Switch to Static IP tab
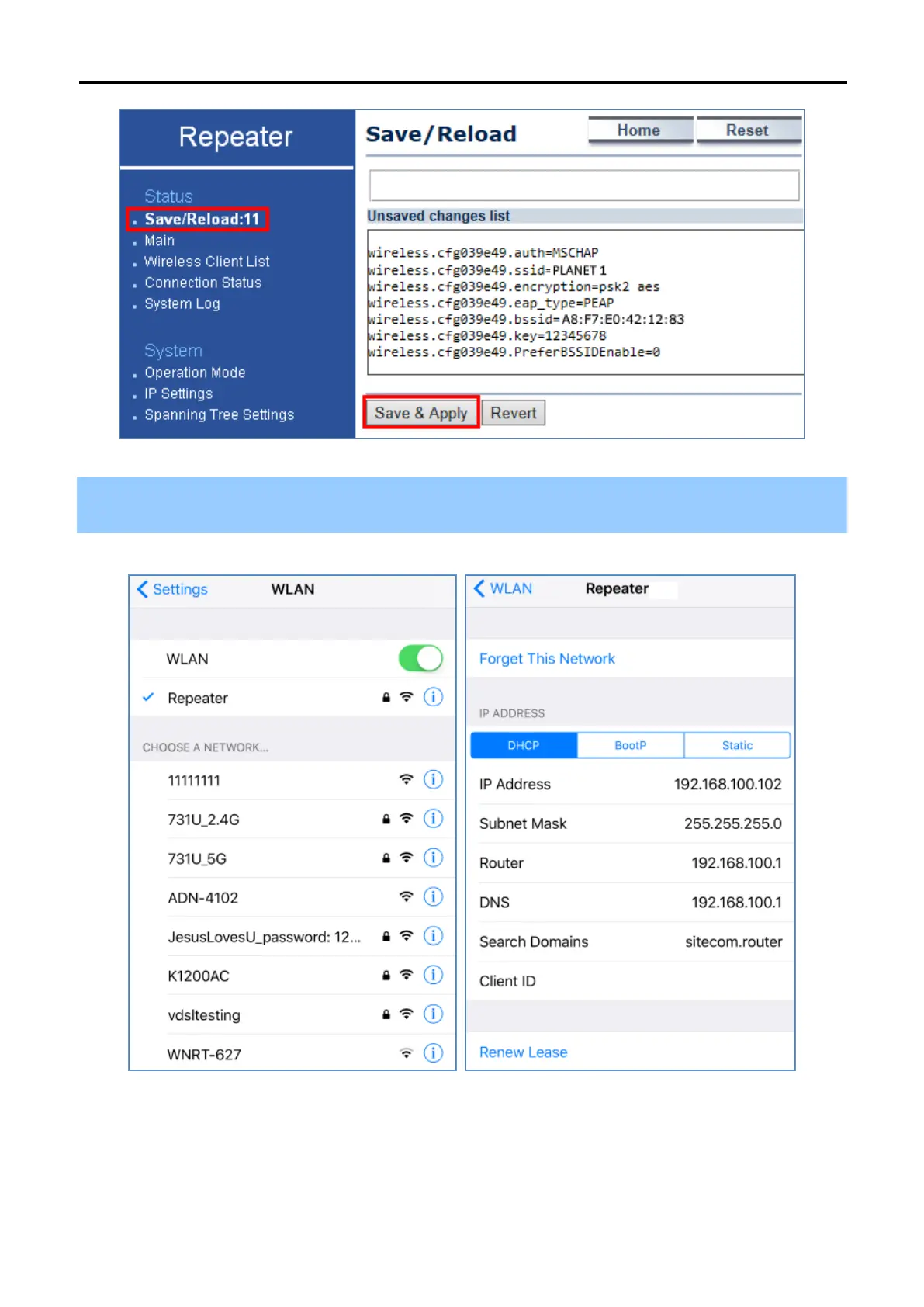924x1307 pixels. click(x=737, y=745)
